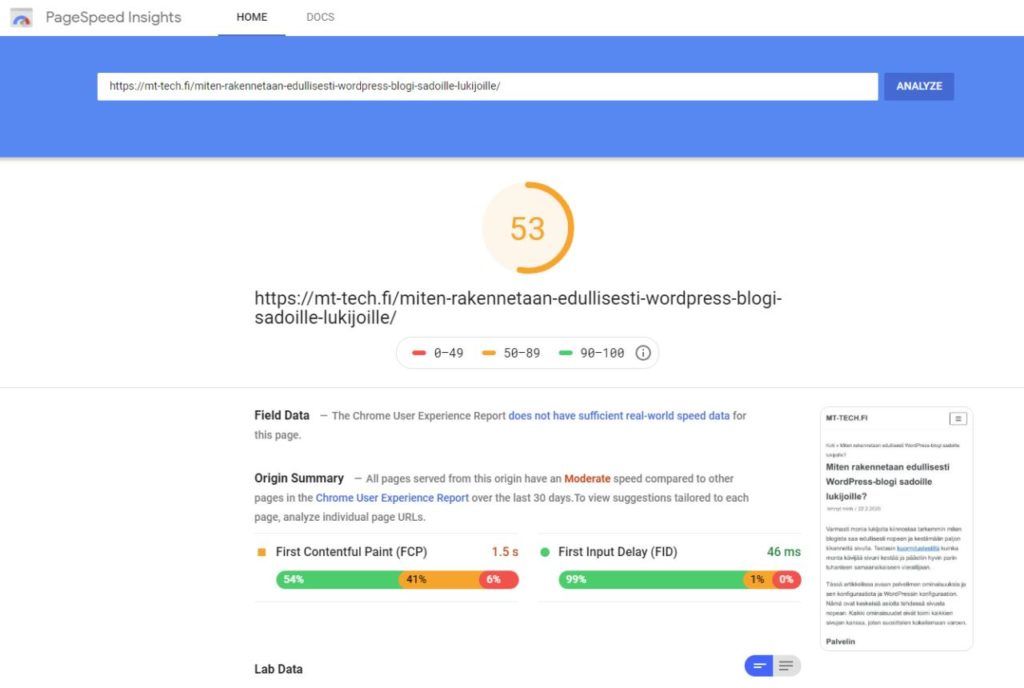Viewport: 1024px width, 688px height.
Task: Click the PageSpeed Insights logo icon
Action: (x=22, y=17)
